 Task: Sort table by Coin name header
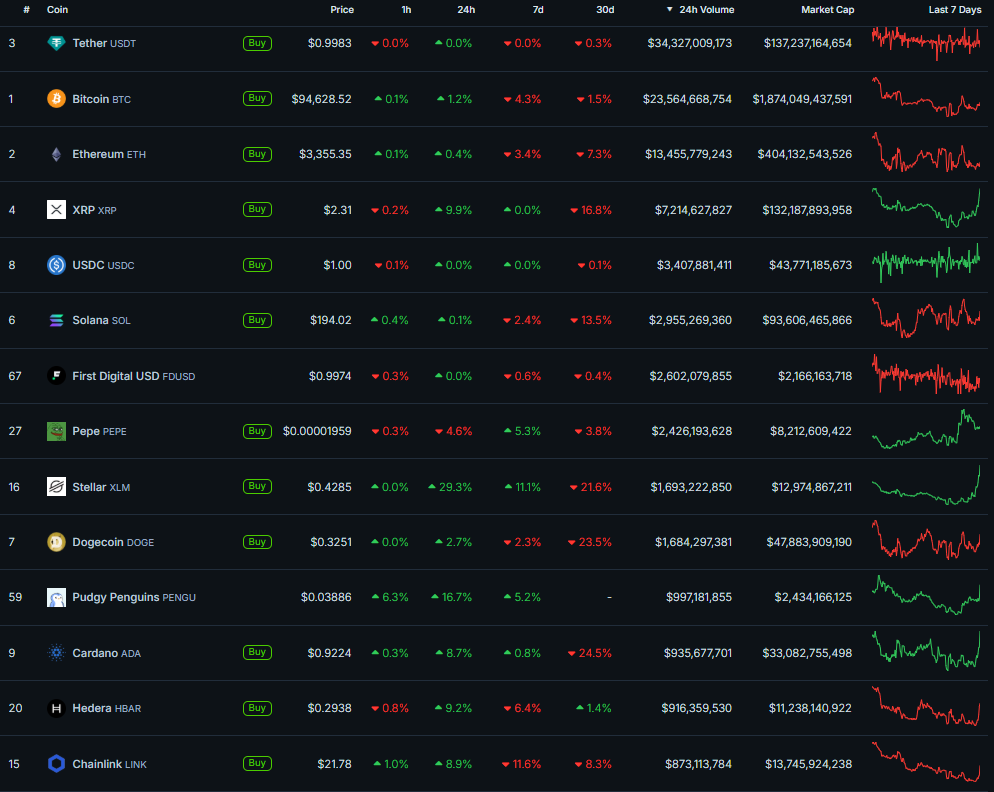(x=57, y=10)
